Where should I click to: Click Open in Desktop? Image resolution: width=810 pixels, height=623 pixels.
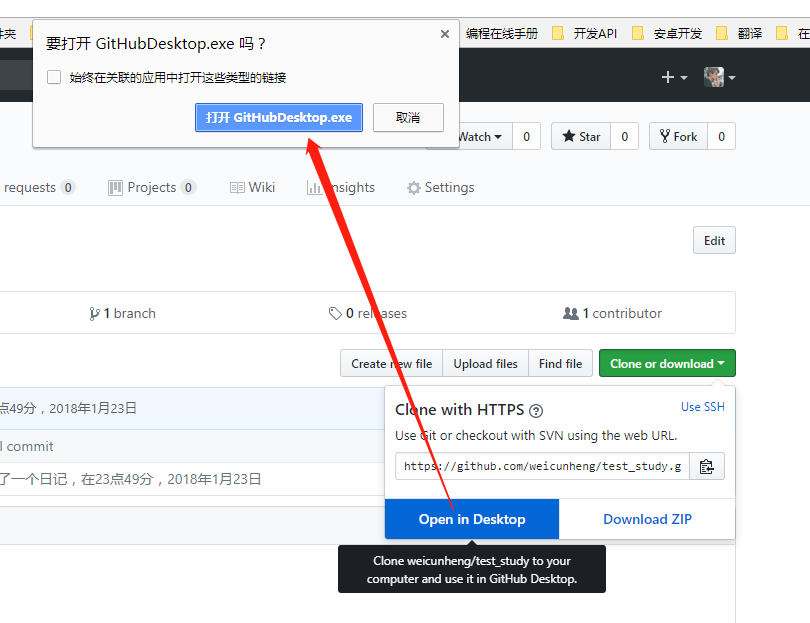472,519
